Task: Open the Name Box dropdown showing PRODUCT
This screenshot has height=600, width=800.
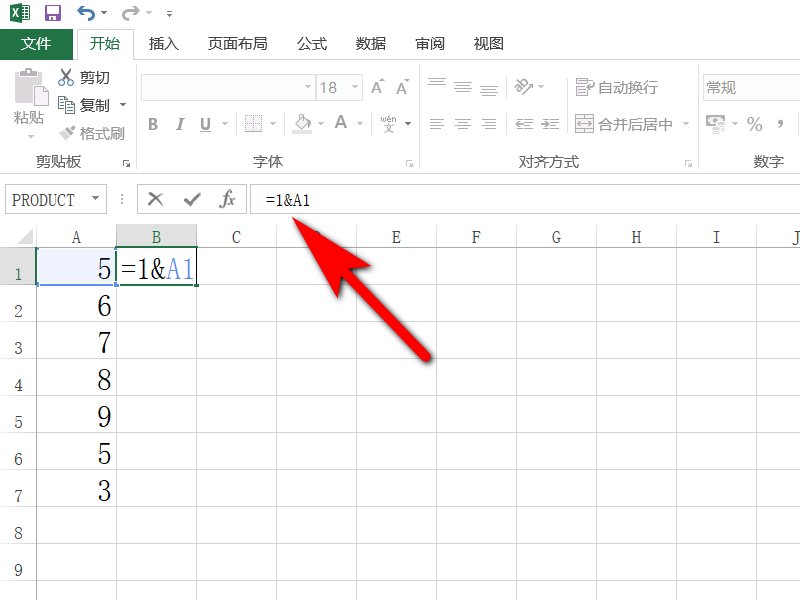Action: click(x=95, y=199)
